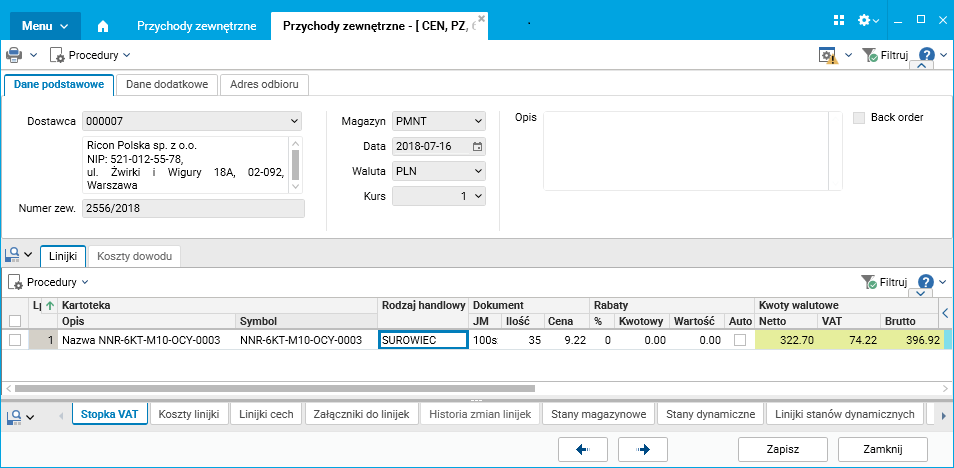Toggle the Auto checkbox in row 1
The height and width of the screenshot is (468, 954).
740,340
